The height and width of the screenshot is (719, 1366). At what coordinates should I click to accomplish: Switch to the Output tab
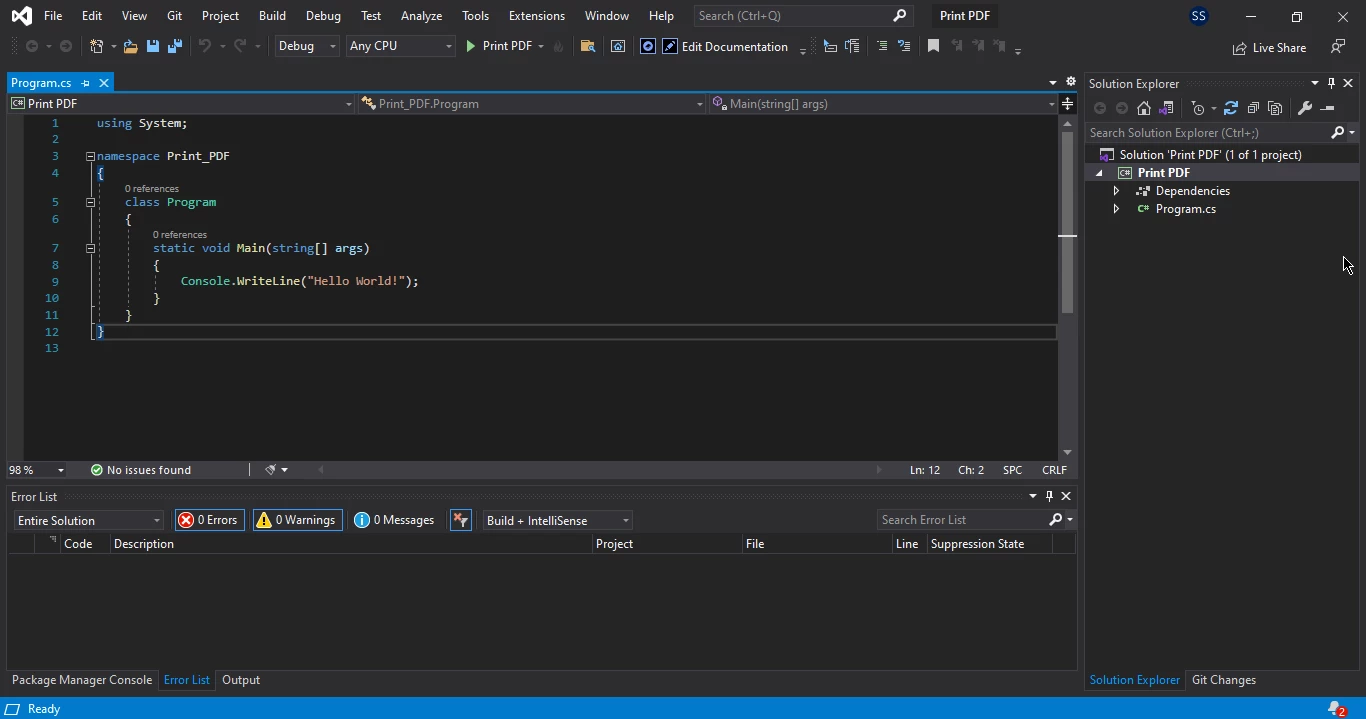pos(241,680)
